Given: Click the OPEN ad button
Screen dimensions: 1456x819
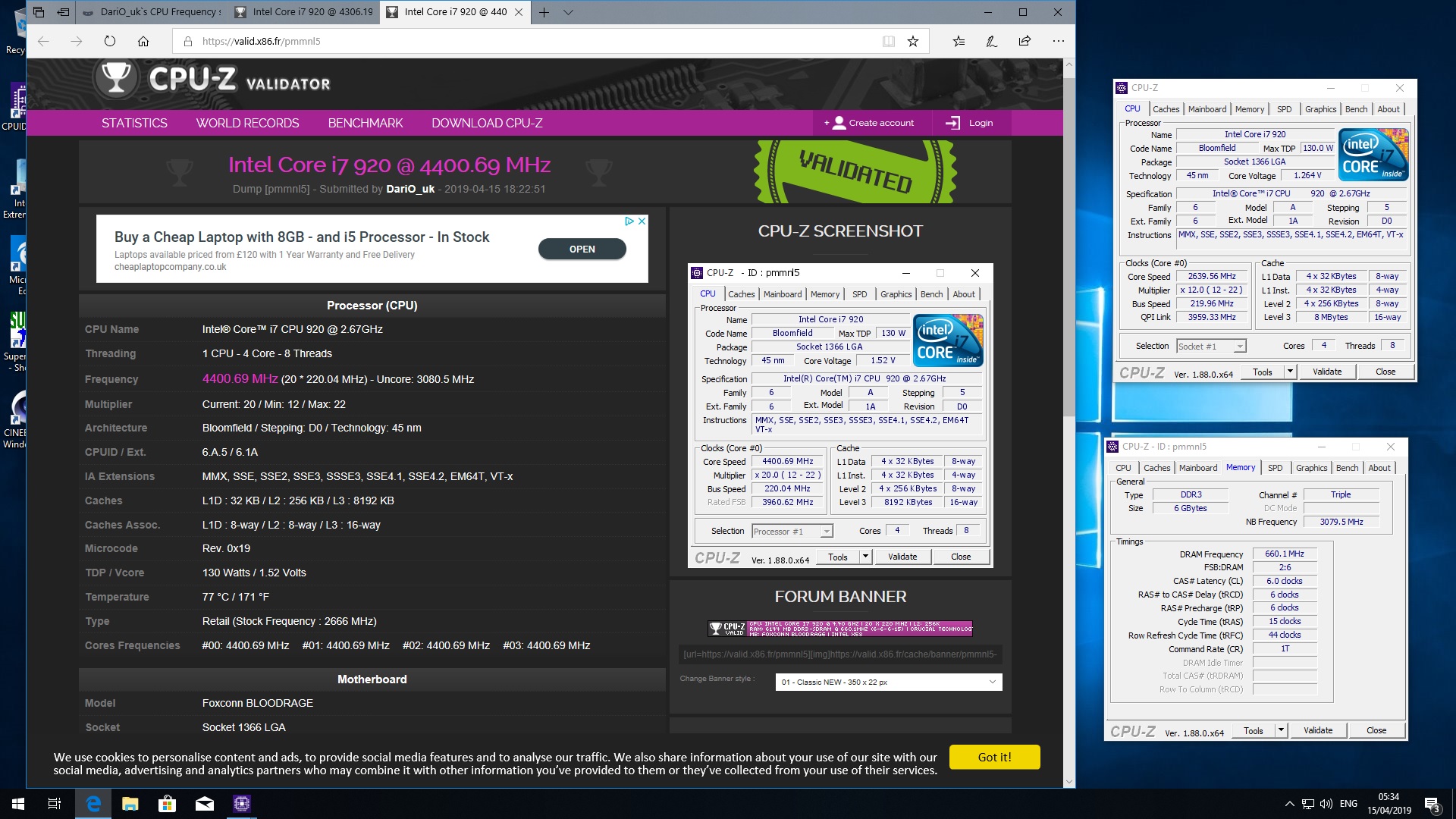Looking at the screenshot, I should [582, 249].
